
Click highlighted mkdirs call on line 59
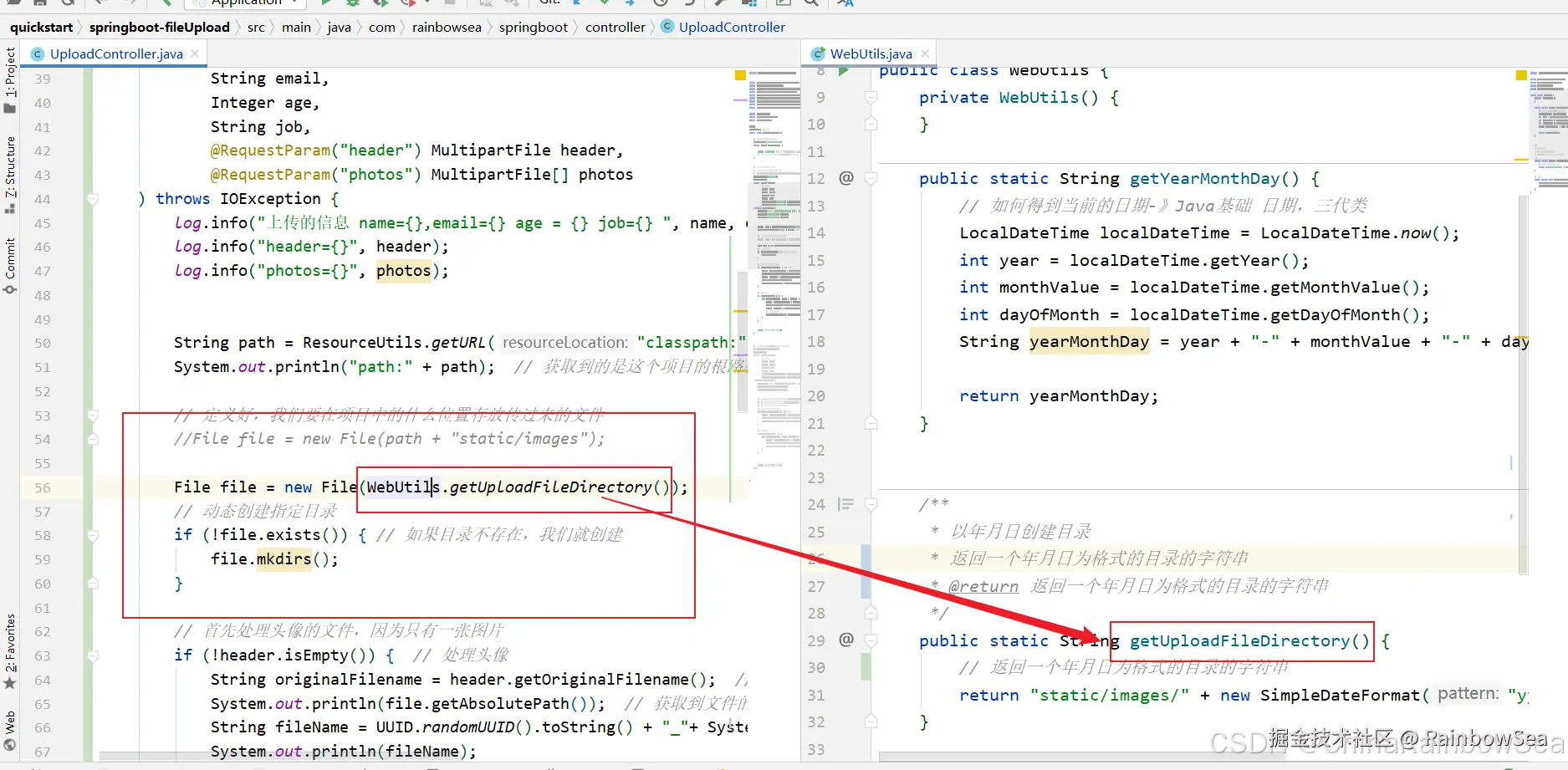point(283,559)
